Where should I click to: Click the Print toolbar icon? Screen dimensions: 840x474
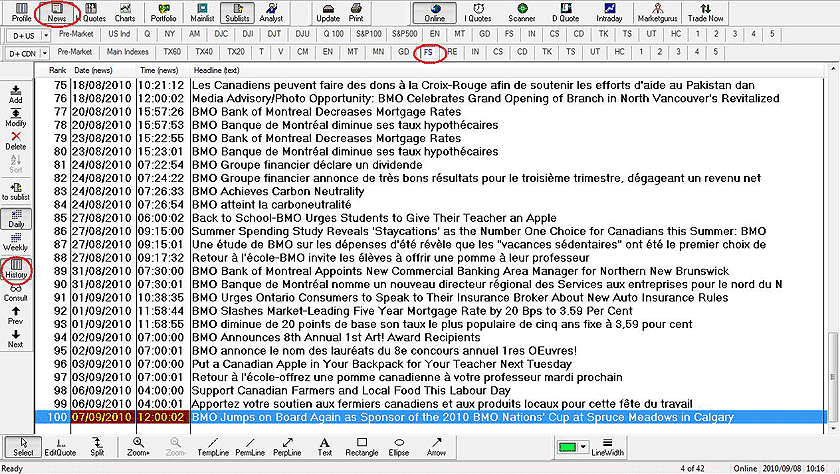point(356,13)
